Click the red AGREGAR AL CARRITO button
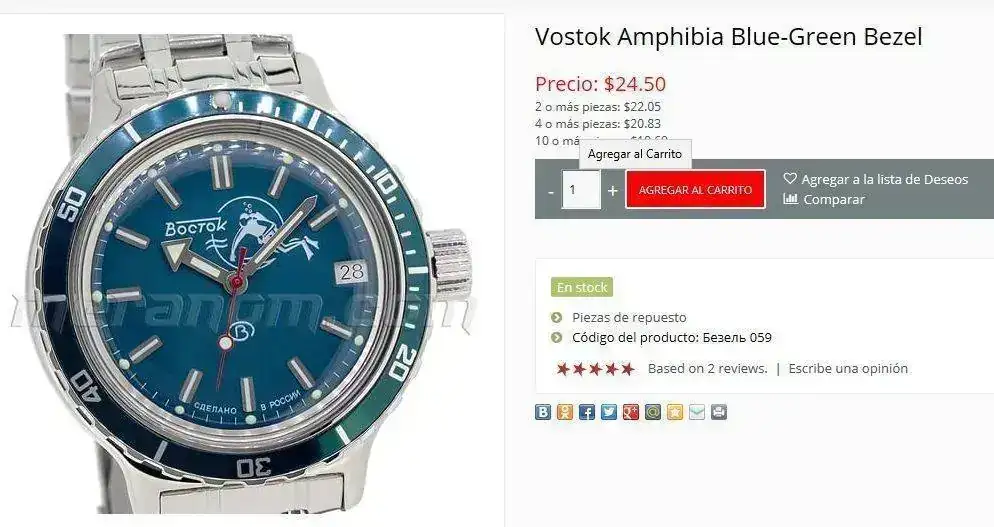 pos(695,189)
